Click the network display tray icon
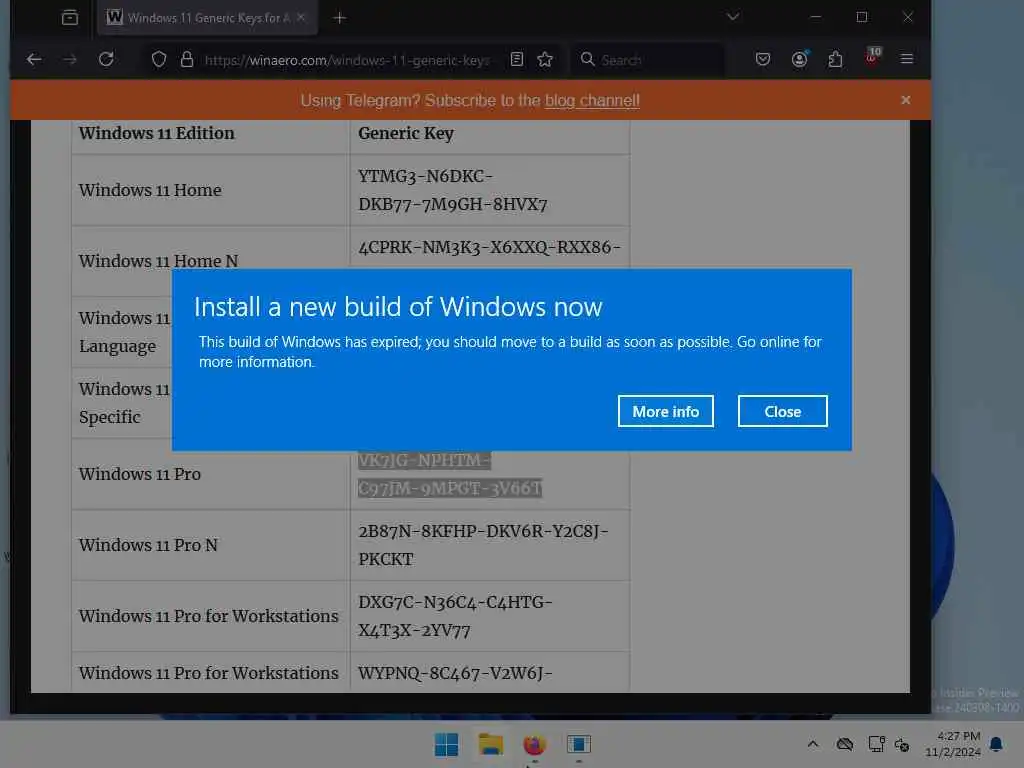 (876, 744)
